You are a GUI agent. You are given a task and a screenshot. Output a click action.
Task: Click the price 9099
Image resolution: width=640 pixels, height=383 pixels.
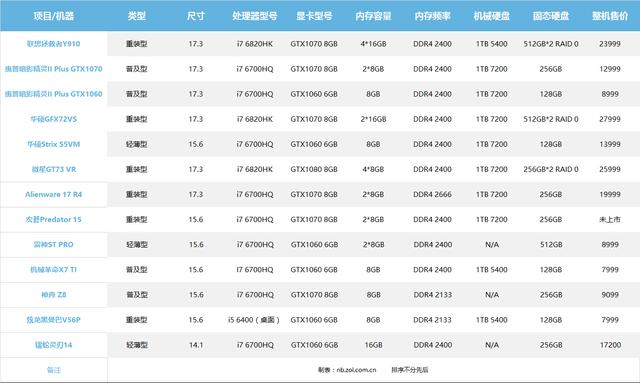click(x=610, y=295)
